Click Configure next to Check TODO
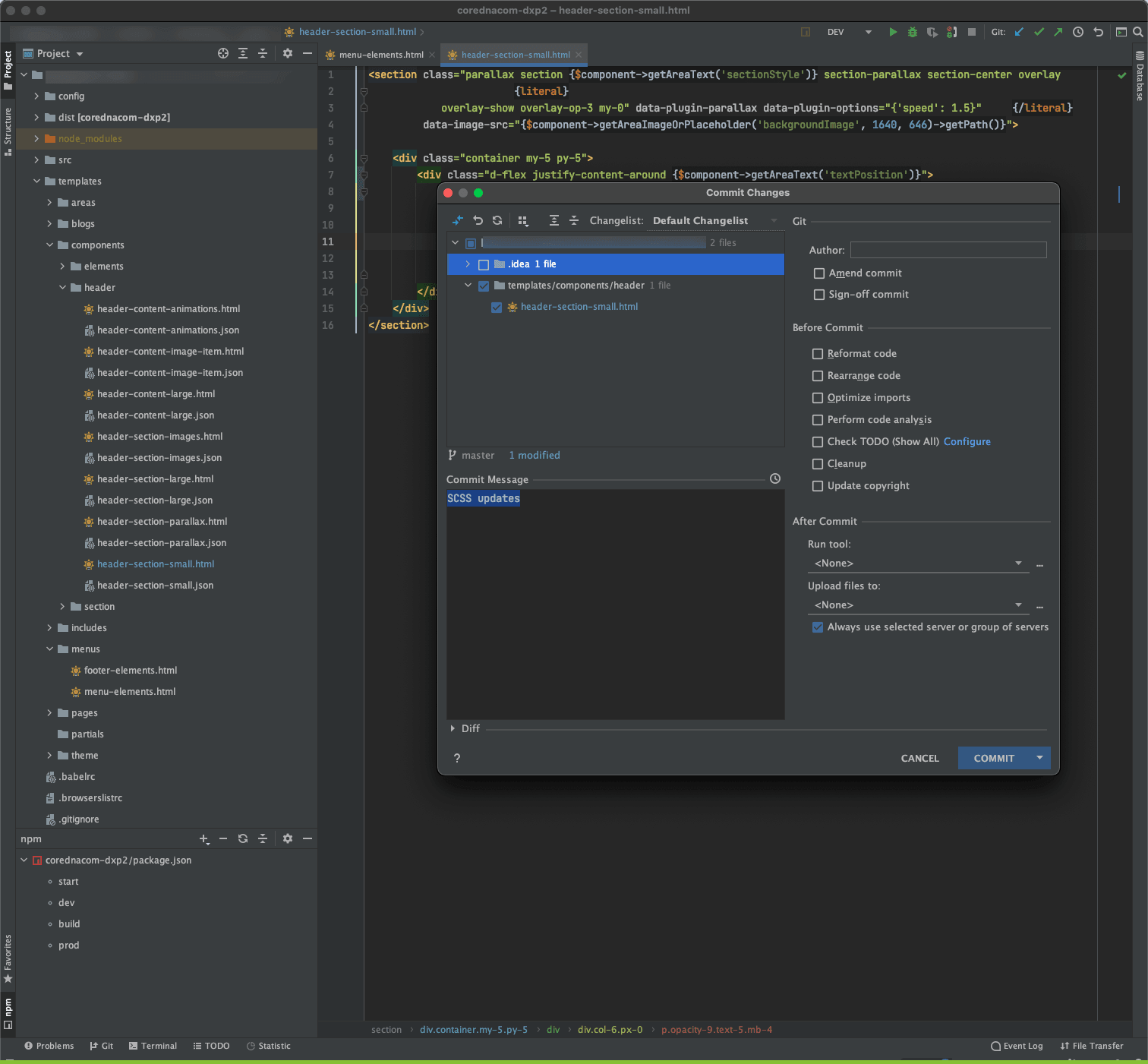This screenshot has width=1148, height=1064. [967, 441]
